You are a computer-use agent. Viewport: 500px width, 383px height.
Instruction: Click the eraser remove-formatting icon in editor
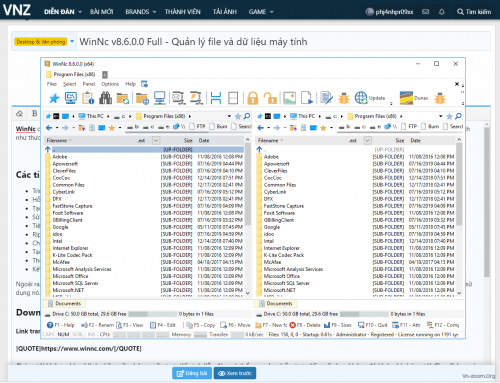(x=20, y=114)
